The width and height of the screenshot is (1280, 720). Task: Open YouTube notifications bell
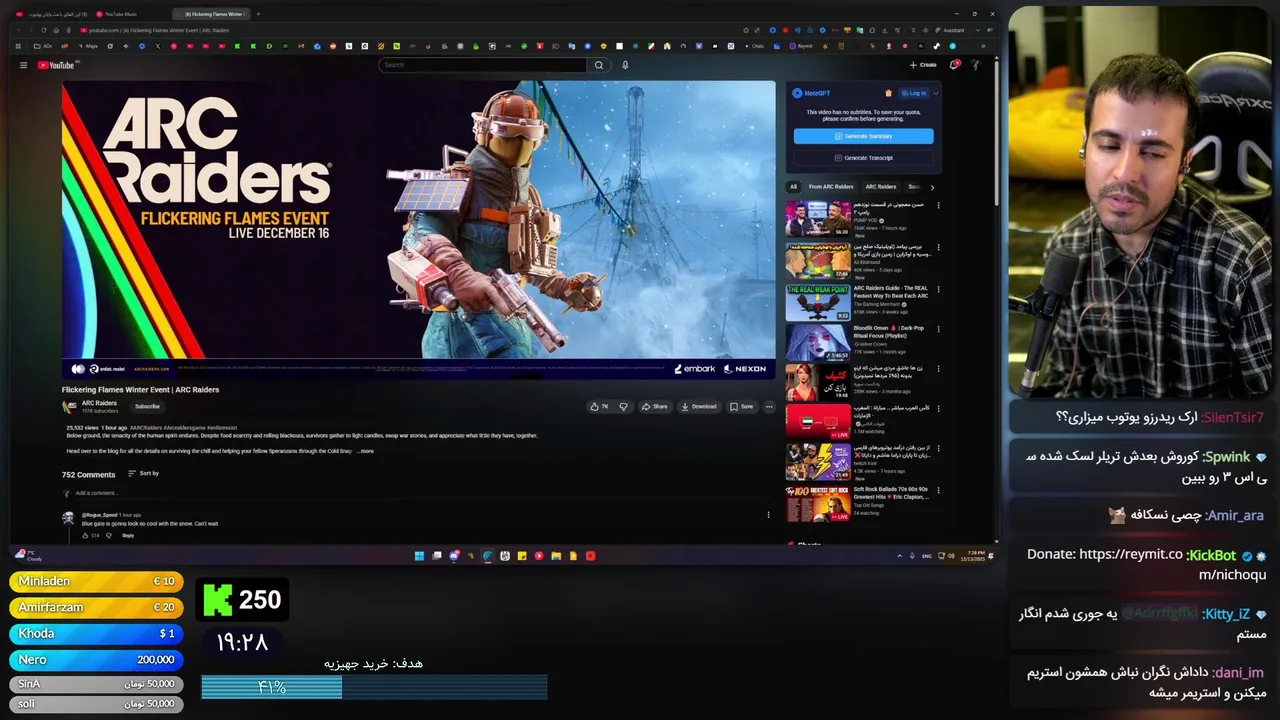[954, 65]
